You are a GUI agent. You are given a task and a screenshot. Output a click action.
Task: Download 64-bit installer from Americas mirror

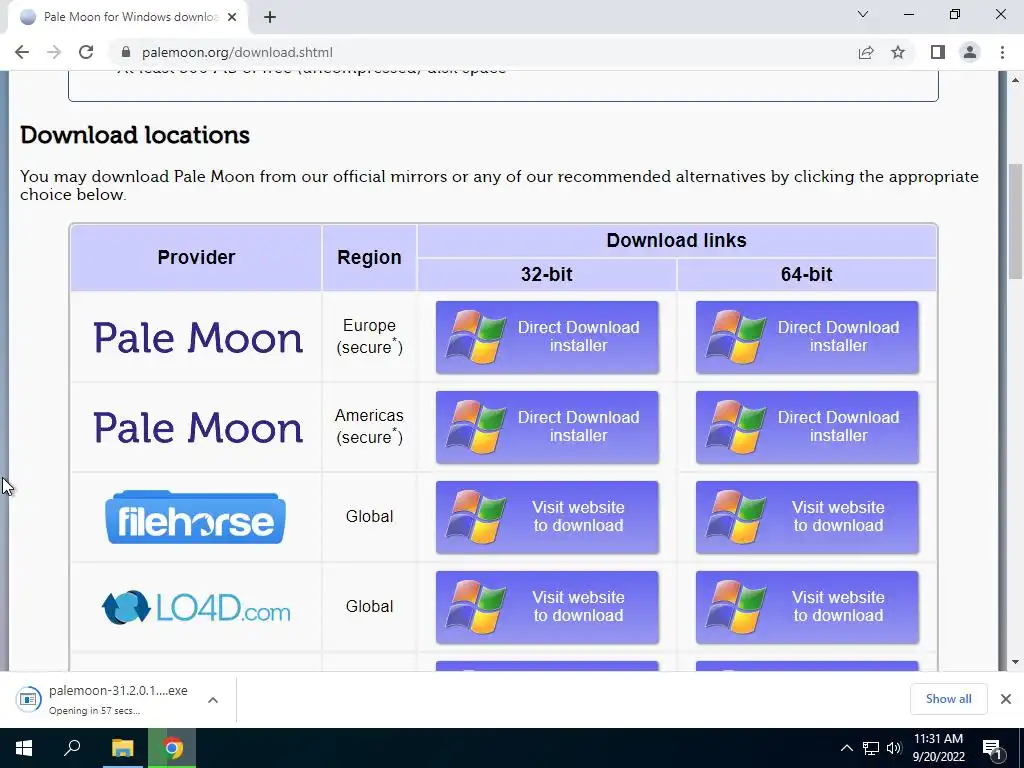(x=807, y=427)
